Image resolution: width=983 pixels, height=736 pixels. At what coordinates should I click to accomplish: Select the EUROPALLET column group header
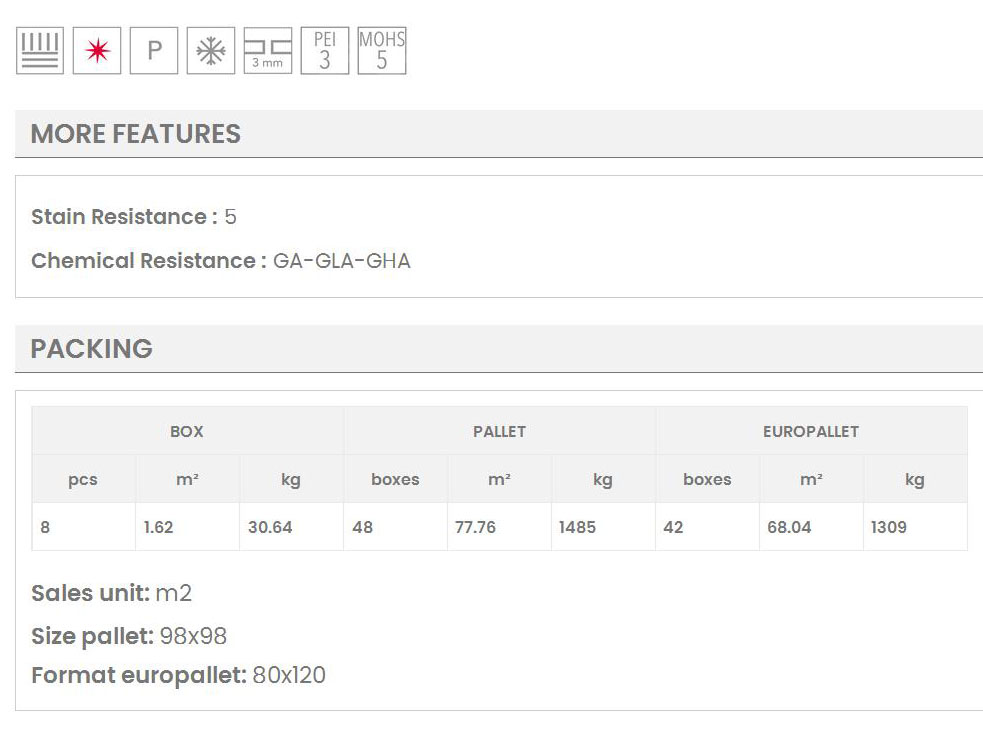coord(811,432)
